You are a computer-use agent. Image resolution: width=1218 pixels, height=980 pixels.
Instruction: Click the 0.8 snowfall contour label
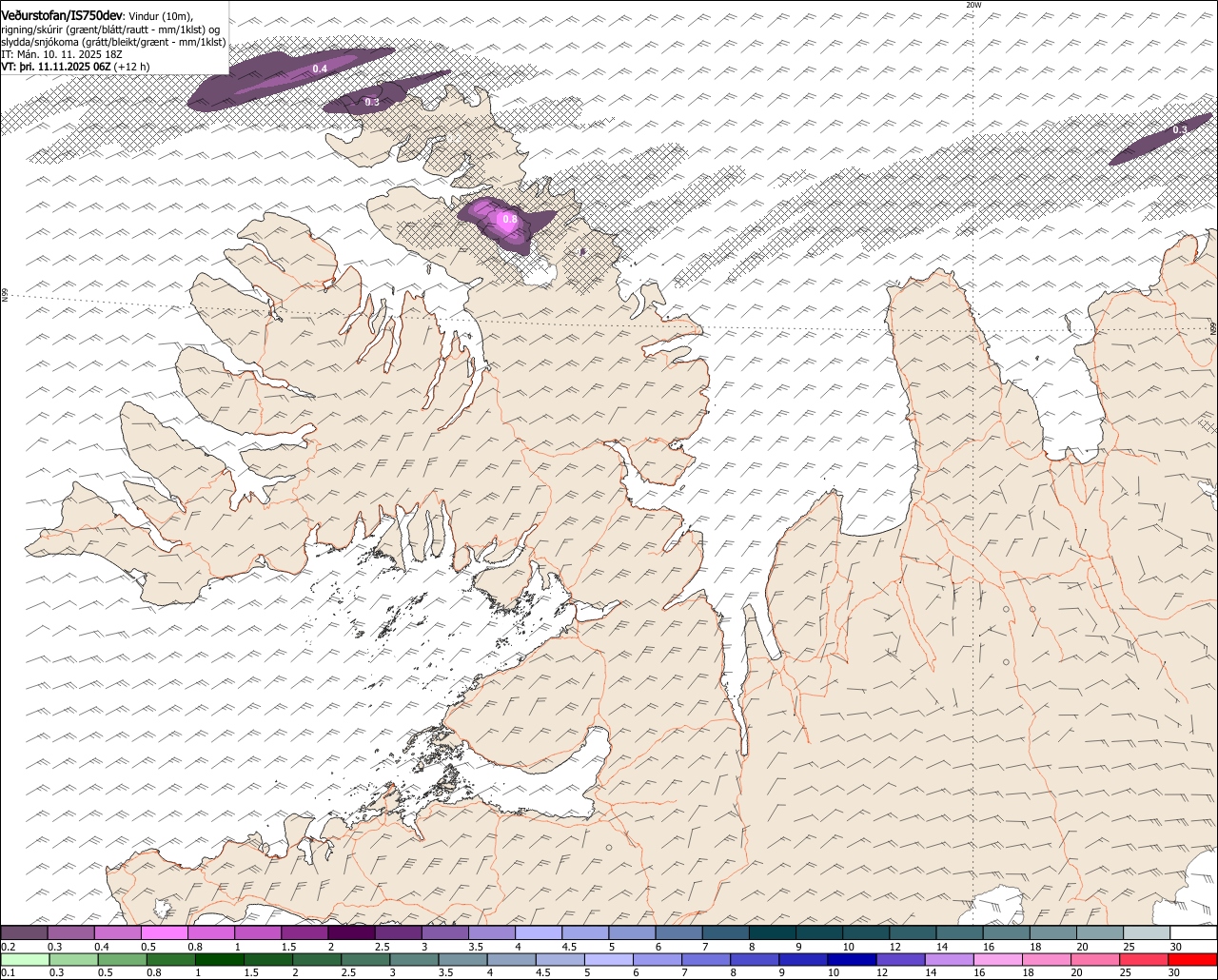(509, 219)
